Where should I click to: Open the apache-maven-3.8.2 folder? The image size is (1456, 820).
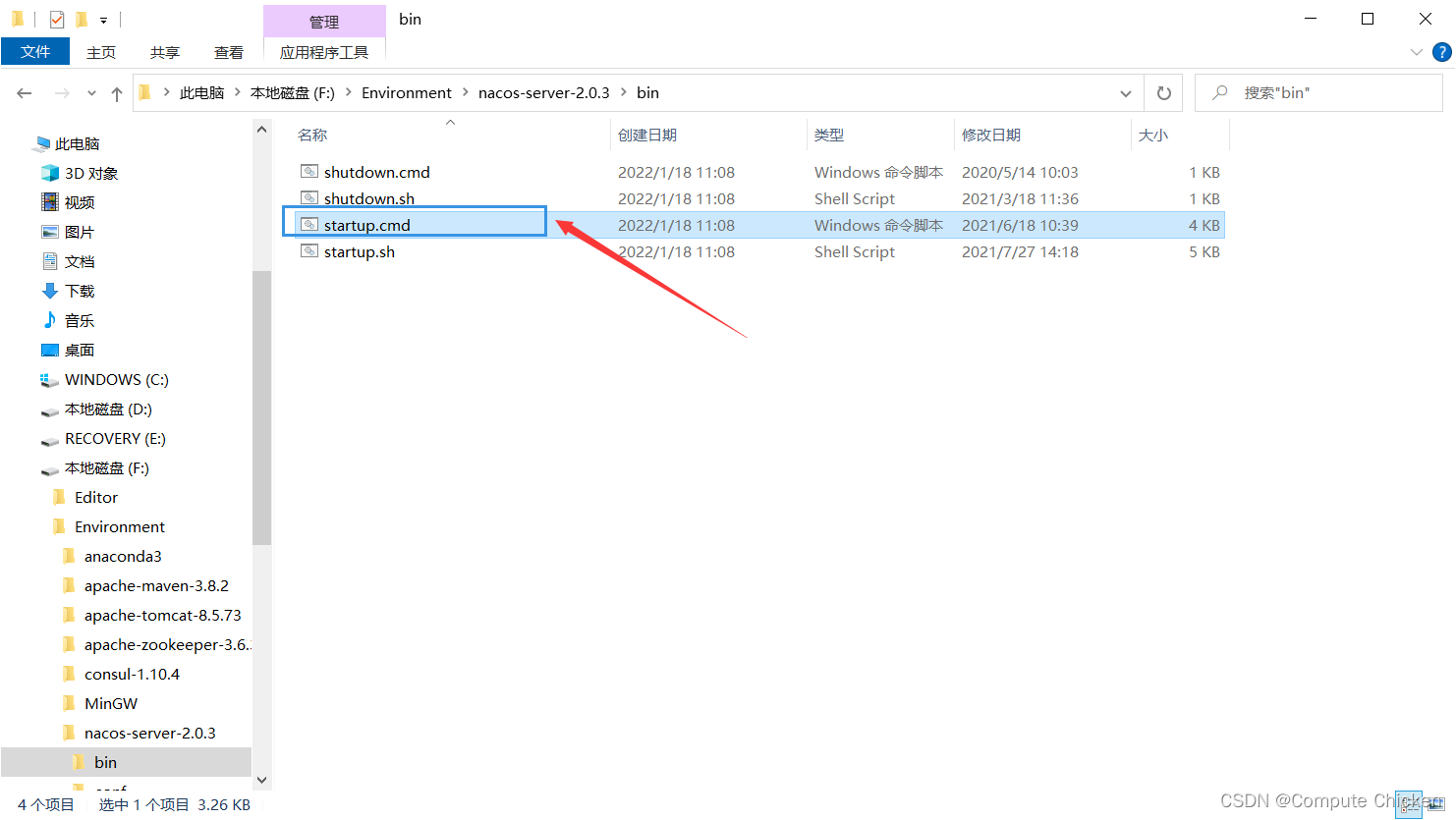[x=156, y=586]
